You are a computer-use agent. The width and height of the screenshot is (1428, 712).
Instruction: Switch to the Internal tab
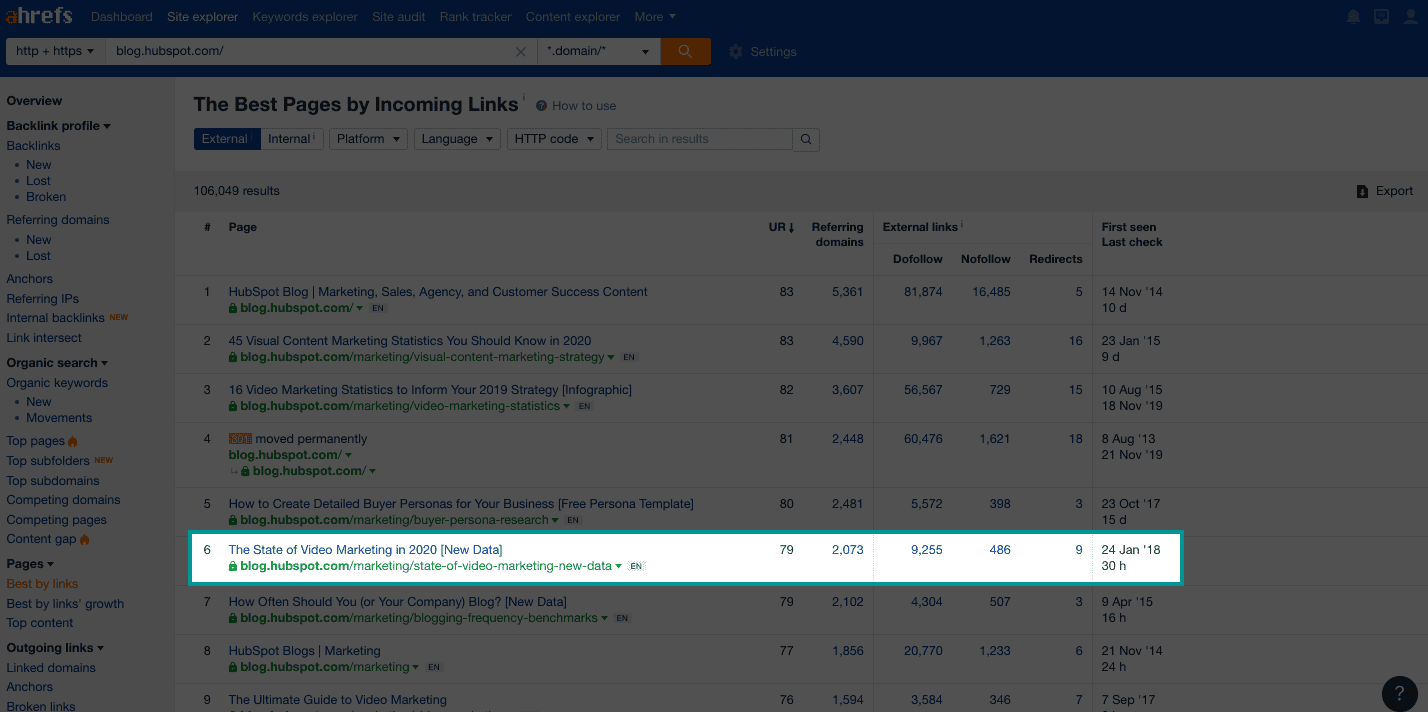tap(291, 139)
